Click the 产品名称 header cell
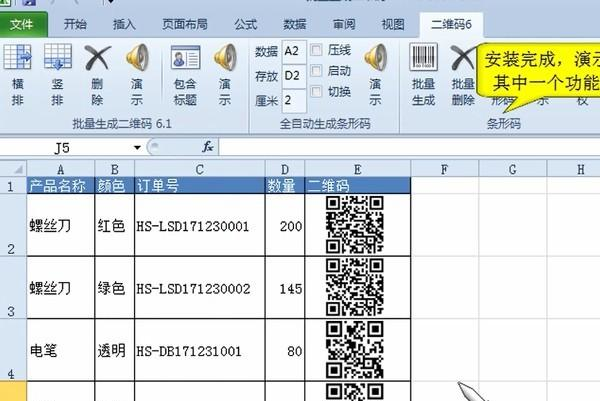This screenshot has width=600, height=401. coord(60,186)
